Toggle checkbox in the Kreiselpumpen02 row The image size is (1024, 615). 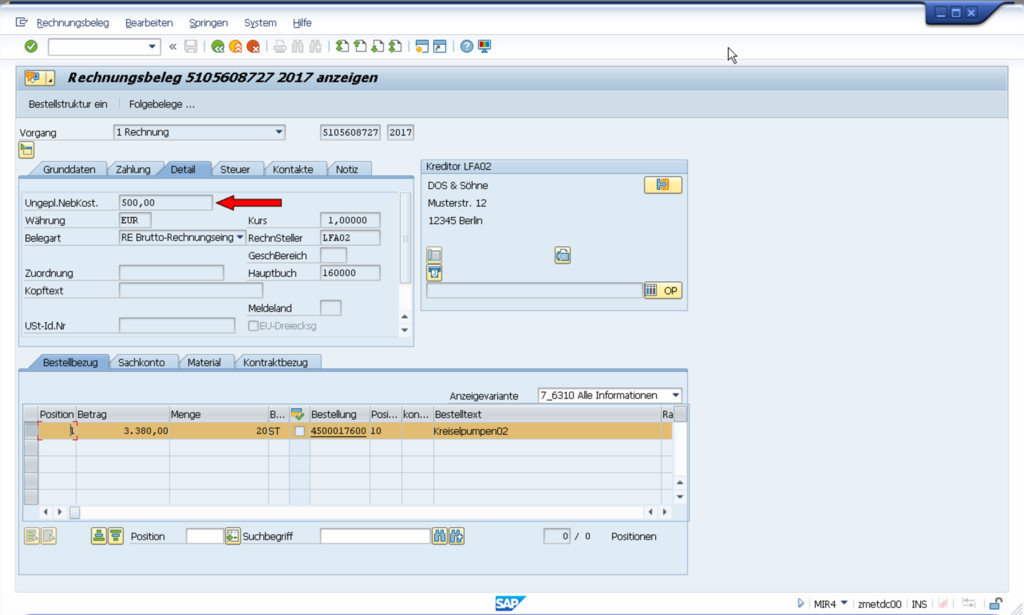click(300, 431)
